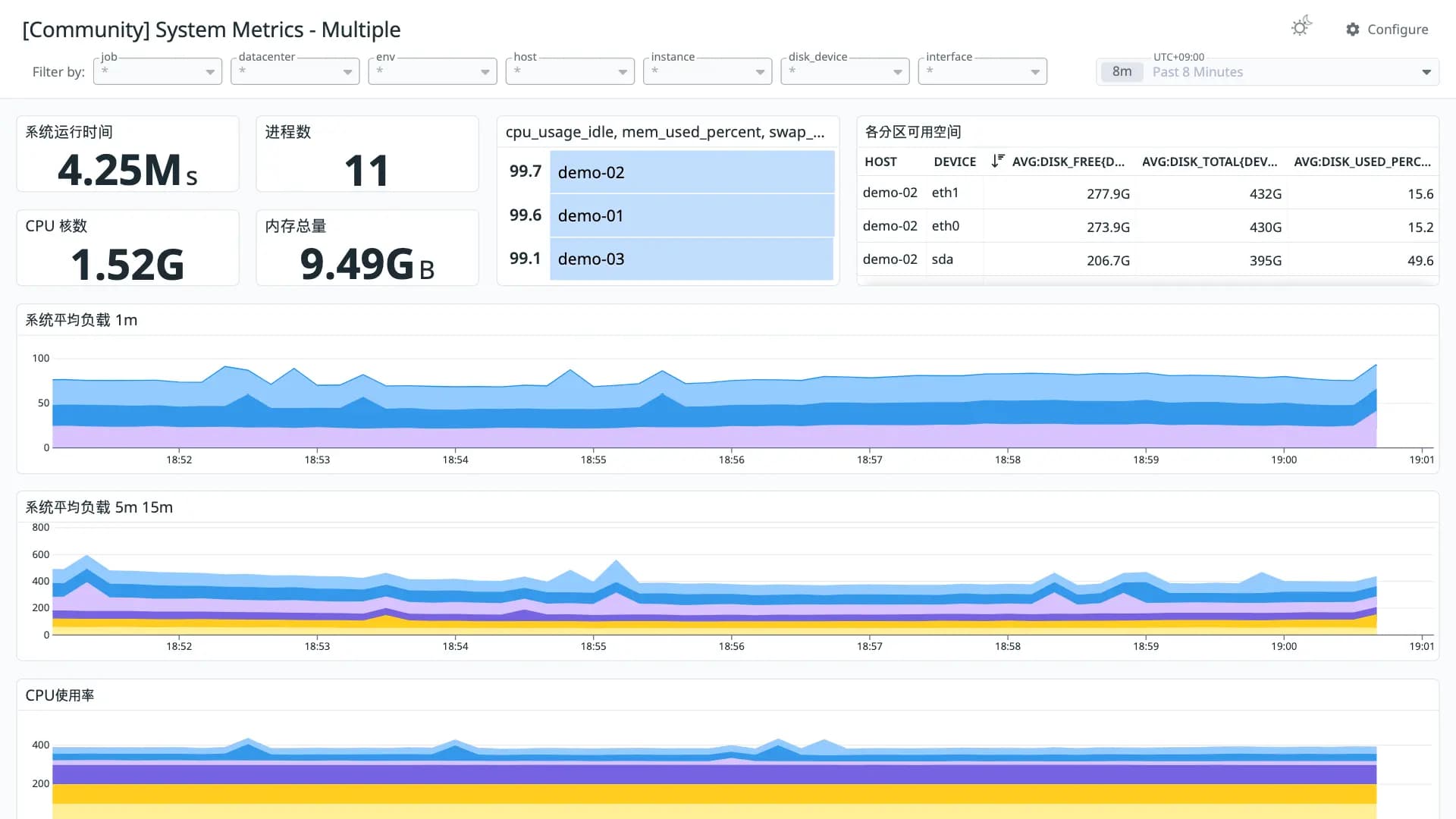Sort by AVG:DISK_TOTAL column header
Image resolution: width=1456 pixels, height=819 pixels.
1210,162
